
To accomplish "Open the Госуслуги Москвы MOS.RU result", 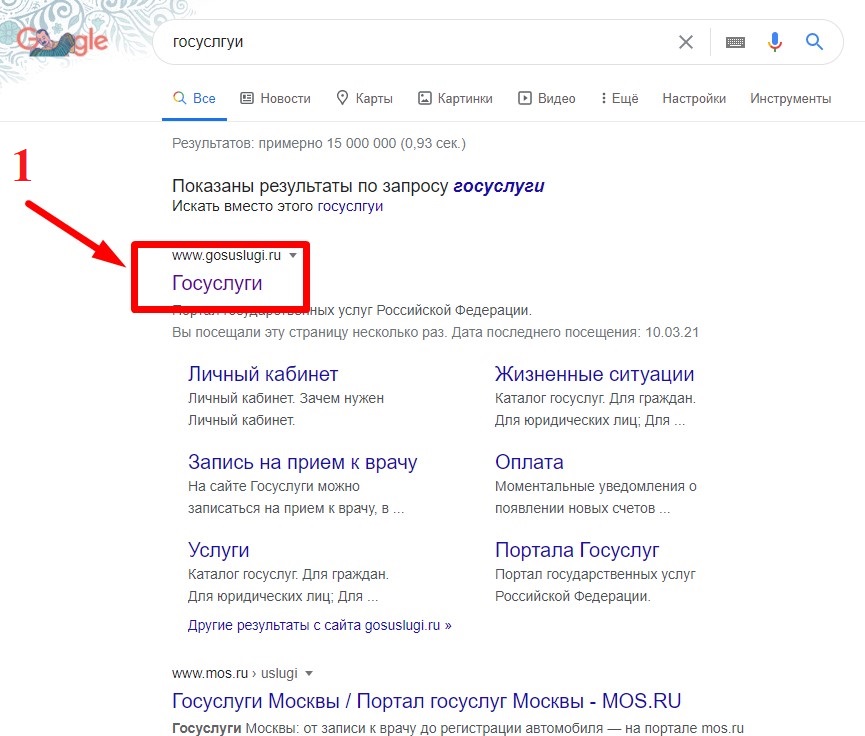I will 426,701.
